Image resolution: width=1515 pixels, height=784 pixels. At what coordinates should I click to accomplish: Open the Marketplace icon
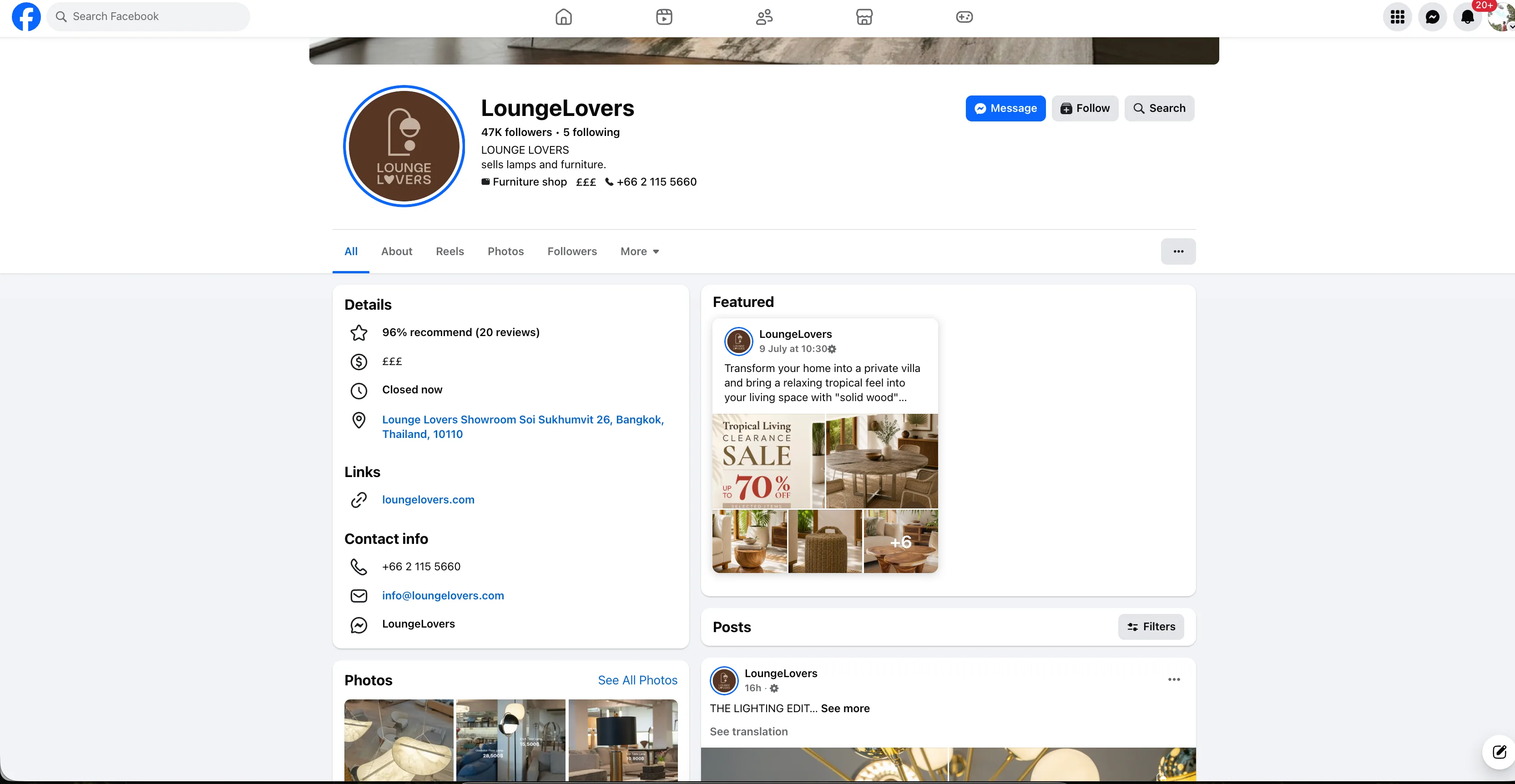click(x=864, y=17)
